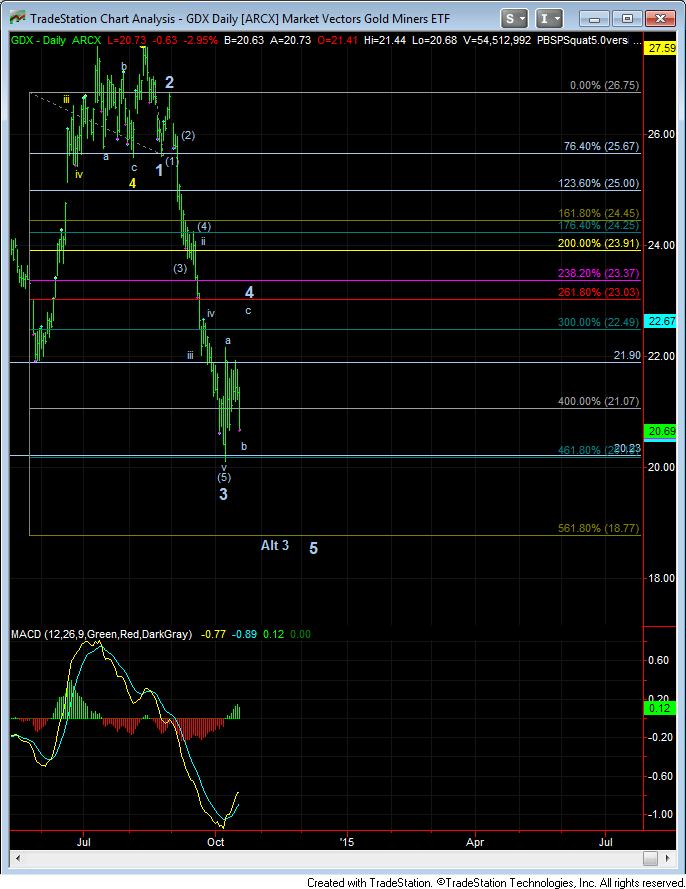
Task: Select the 400.00% (21.07) Fibonacci label
Action: (x=599, y=401)
